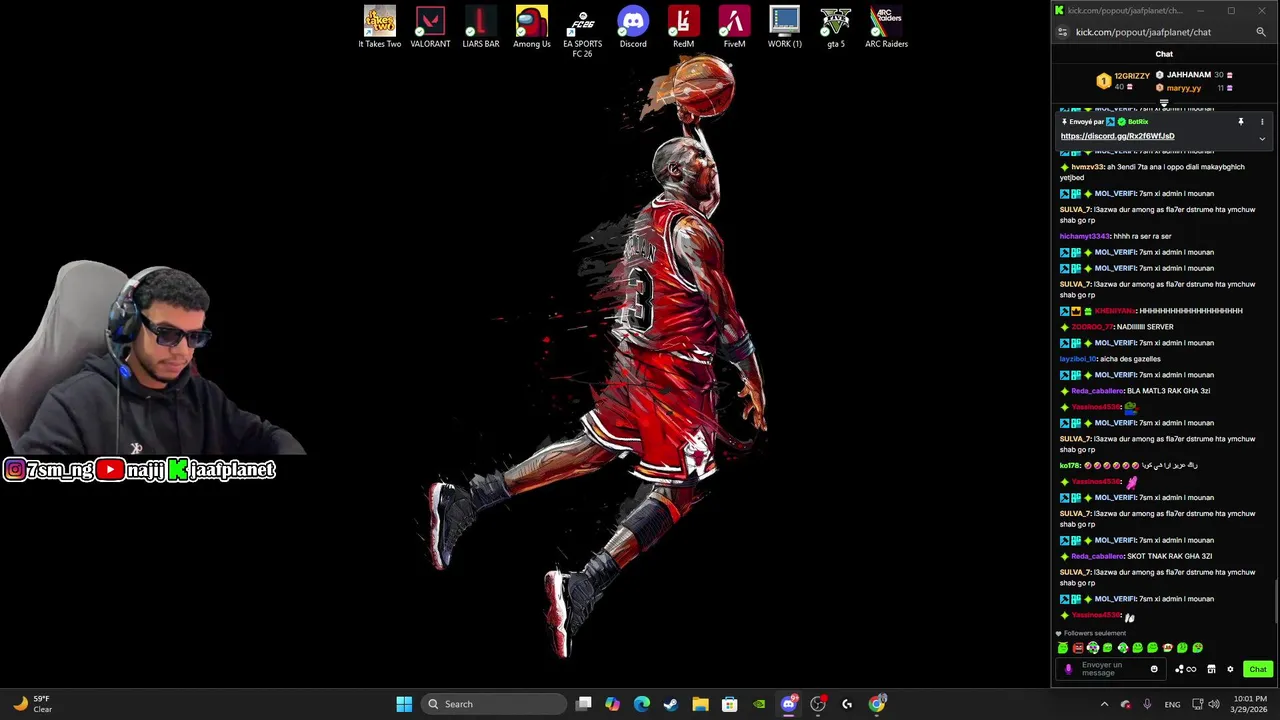Screen dimensions: 1280x720
Task: Open volume control in system tray
Action: tap(1213, 704)
